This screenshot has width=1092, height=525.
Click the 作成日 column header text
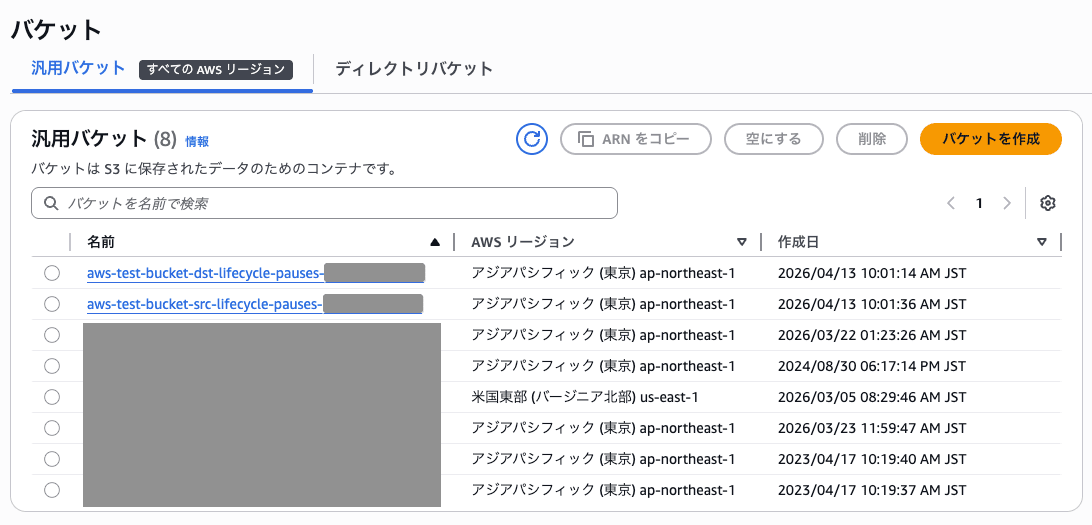click(798, 242)
